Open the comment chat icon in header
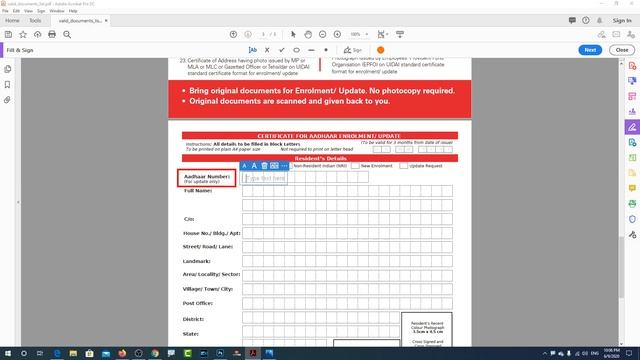640x360 pixels. [572, 20]
